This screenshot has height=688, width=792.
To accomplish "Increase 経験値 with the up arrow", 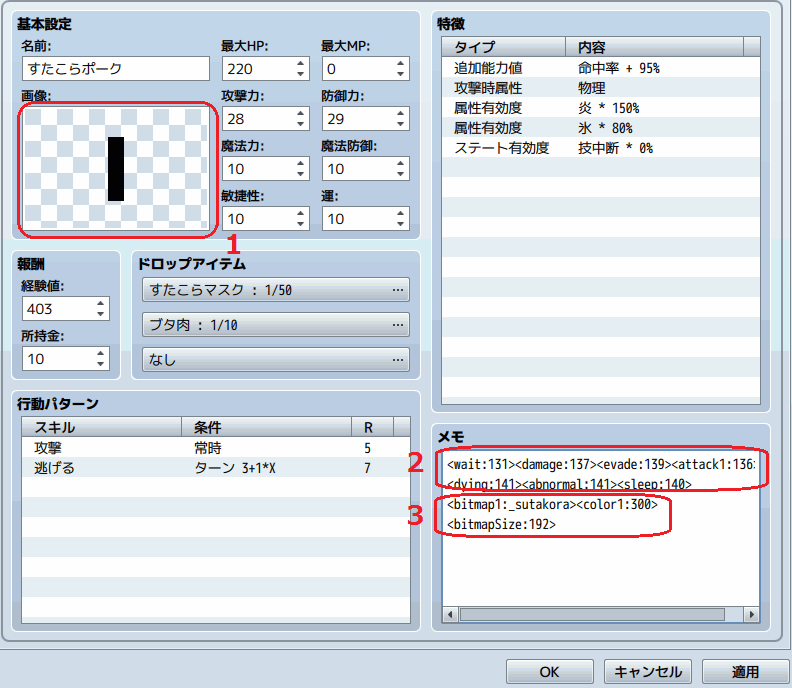I will (101, 303).
